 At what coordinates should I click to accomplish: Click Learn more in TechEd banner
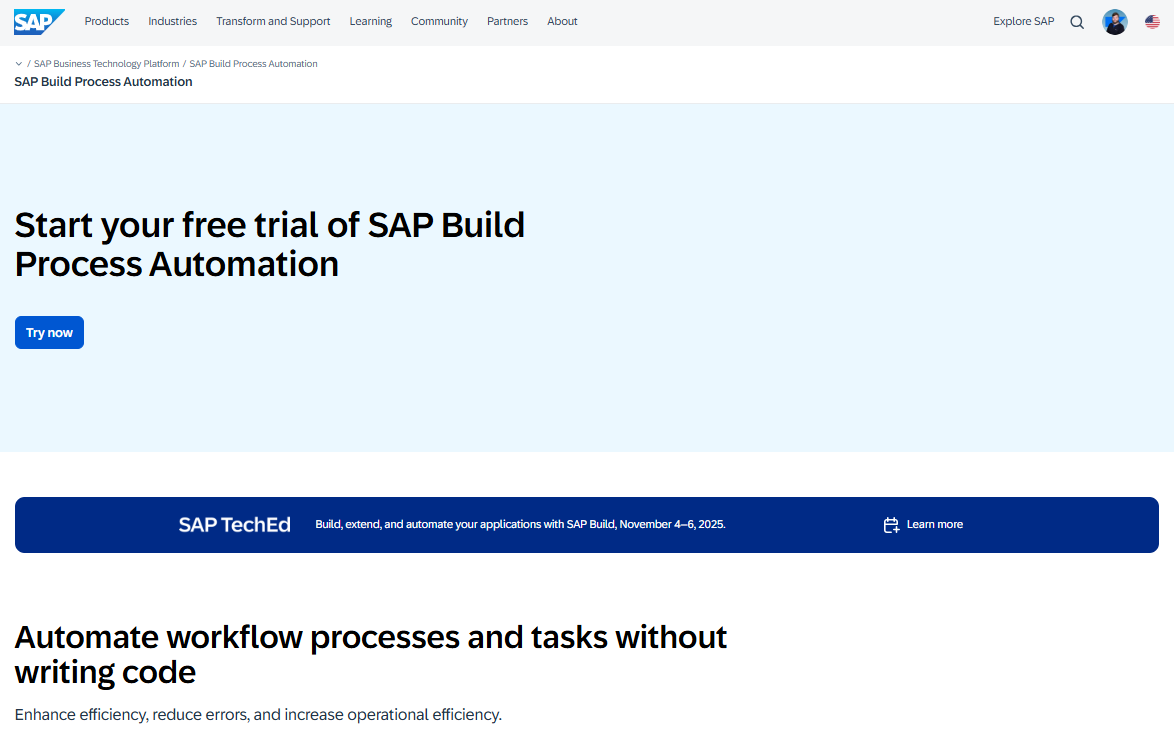click(934, 524)
